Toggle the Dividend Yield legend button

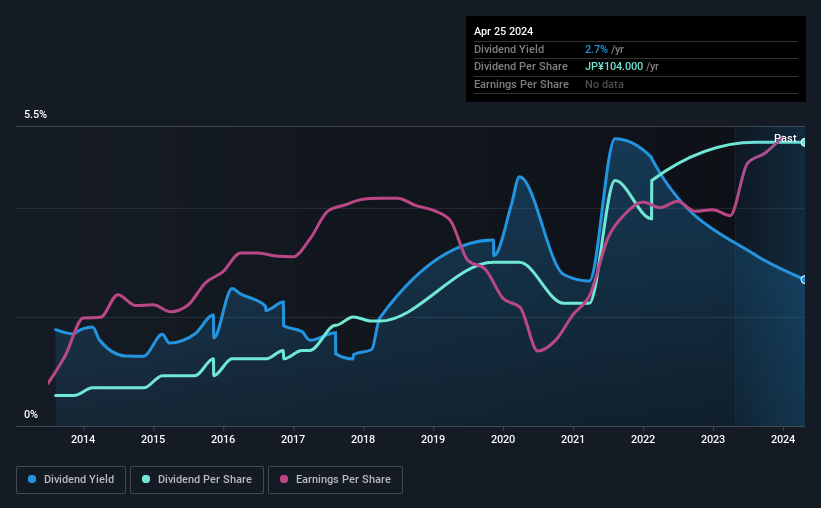pyautogui.click(x=71, y=480)
